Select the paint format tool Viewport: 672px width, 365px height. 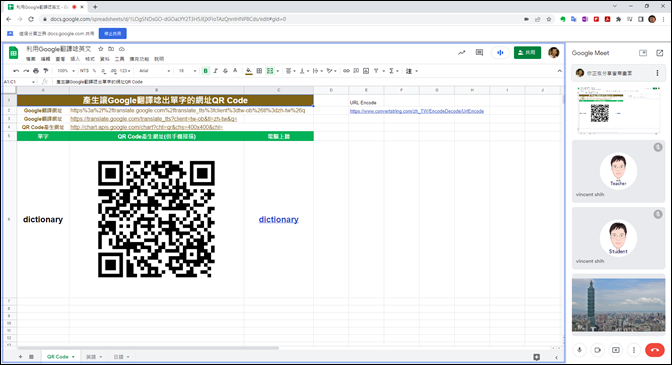click(45, 71)
